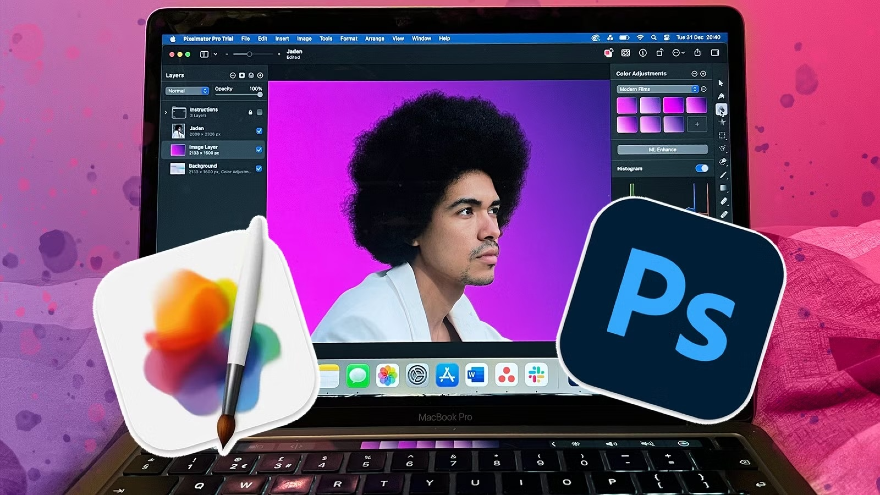880x495 pixels.
Task: Click the Share icon in toolbar
Action: pyautogui.click(x=697, y=53)
